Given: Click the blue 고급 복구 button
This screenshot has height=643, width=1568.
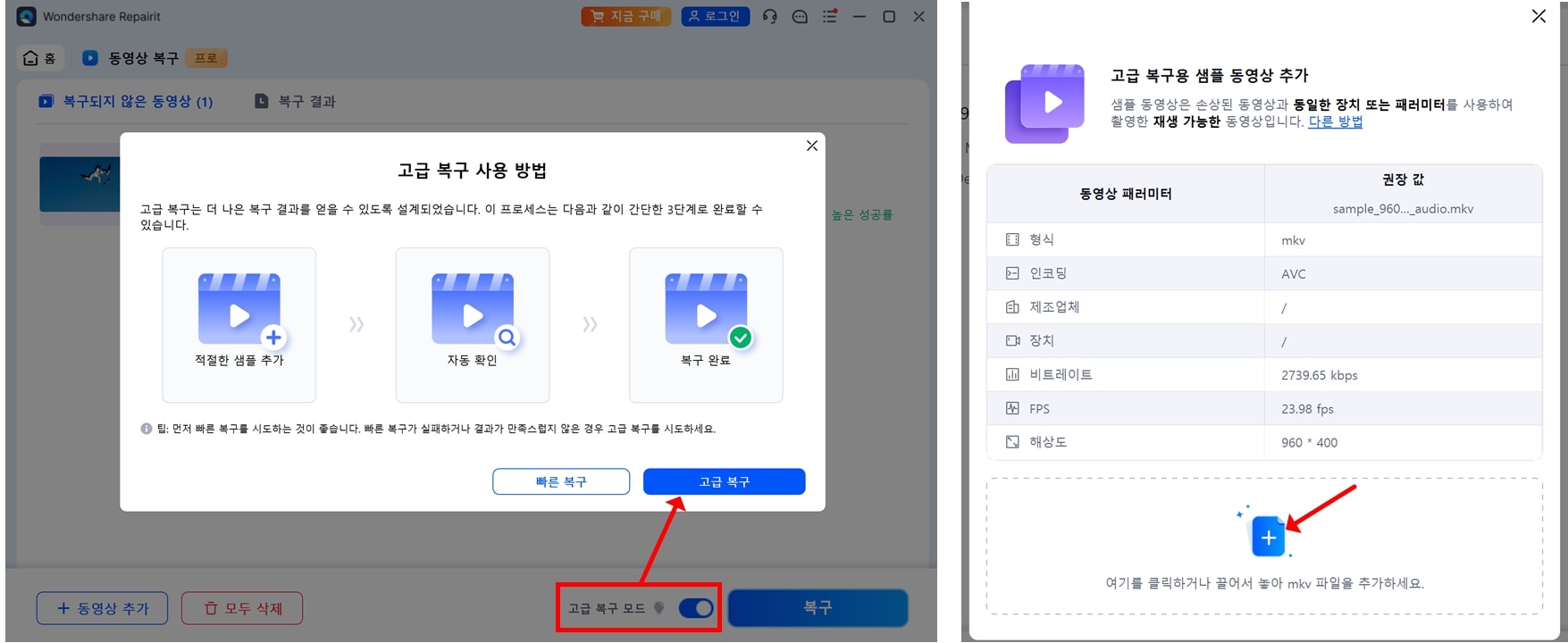Looking at the screenshot, I should pos(725,481).
